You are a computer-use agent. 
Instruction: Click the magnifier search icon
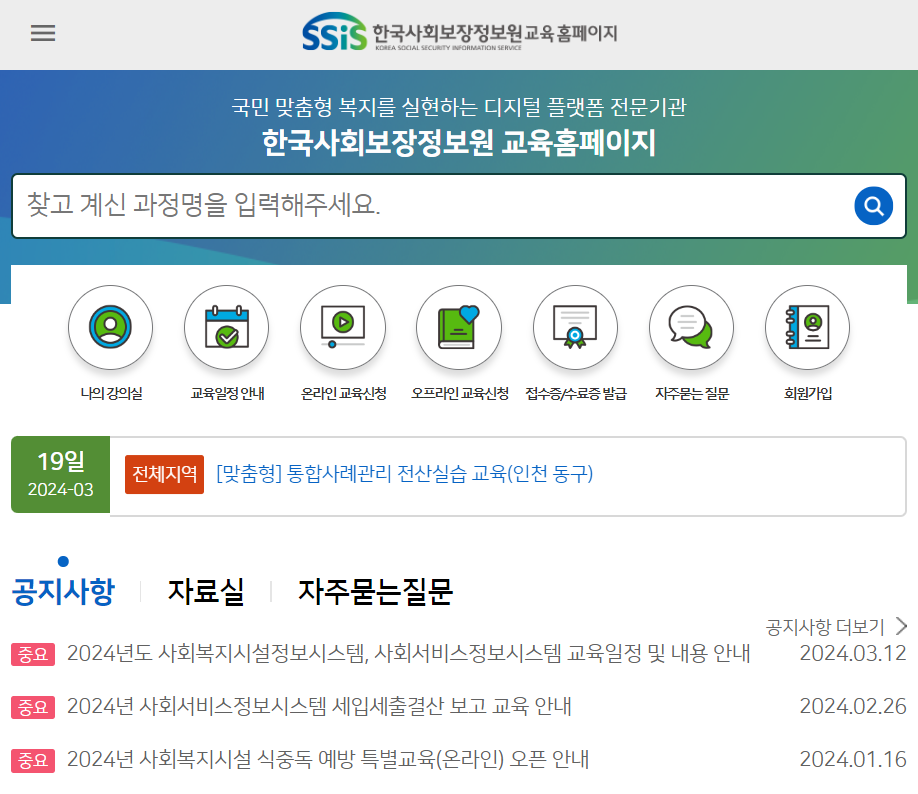tap(873, 206)
